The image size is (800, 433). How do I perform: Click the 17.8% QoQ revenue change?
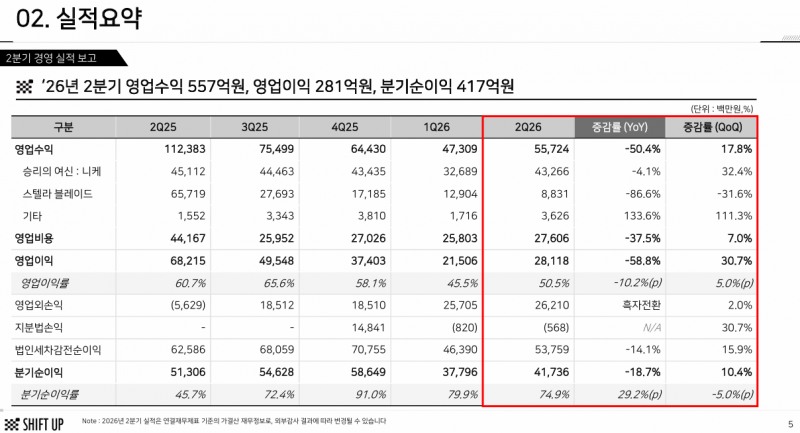[x=736, y=149]
